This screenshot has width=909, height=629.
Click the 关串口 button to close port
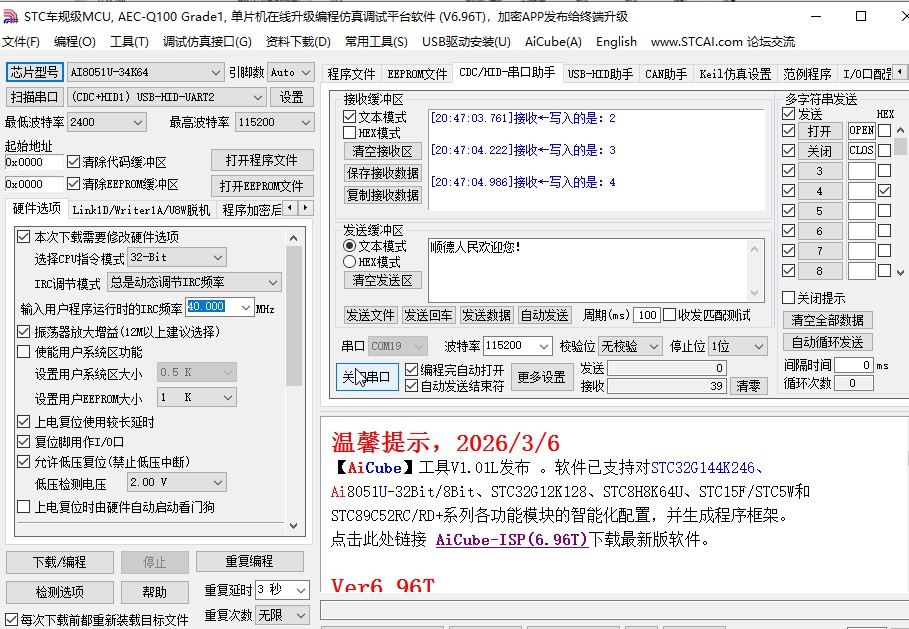pos(367,376)
